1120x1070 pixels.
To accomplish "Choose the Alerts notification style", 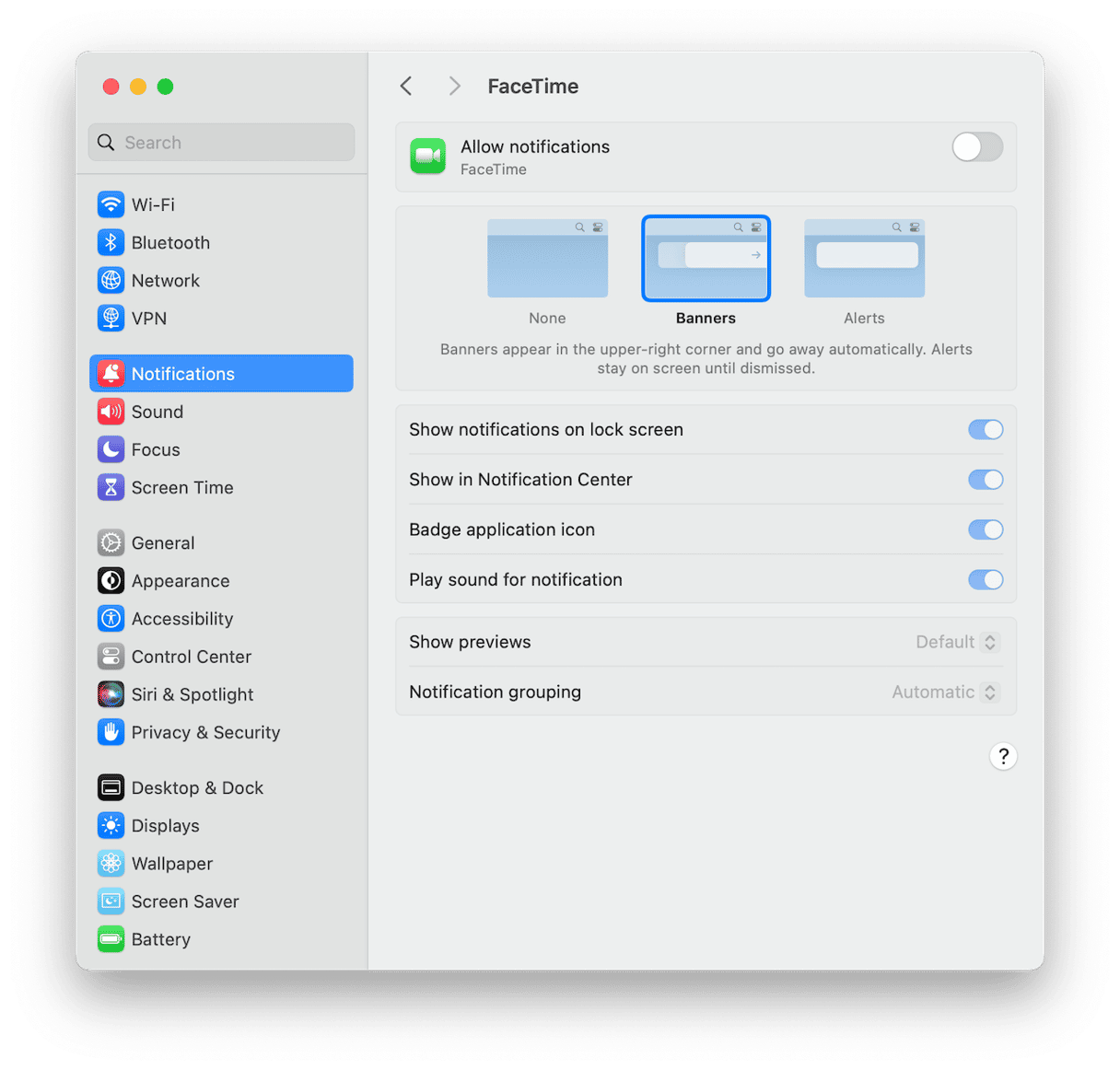I will [x=864, y=259].
